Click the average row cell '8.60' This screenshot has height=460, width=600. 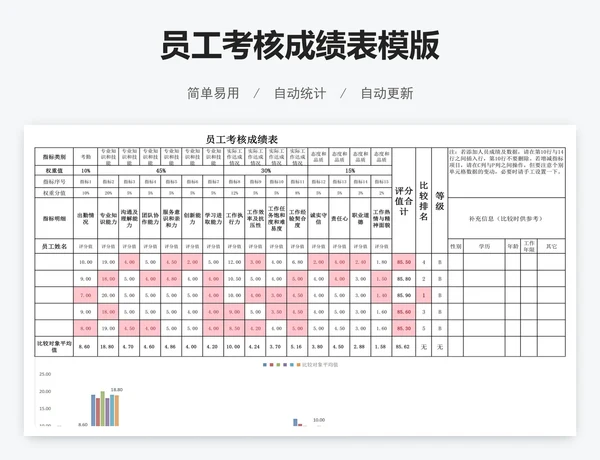(x=85, y=347)
